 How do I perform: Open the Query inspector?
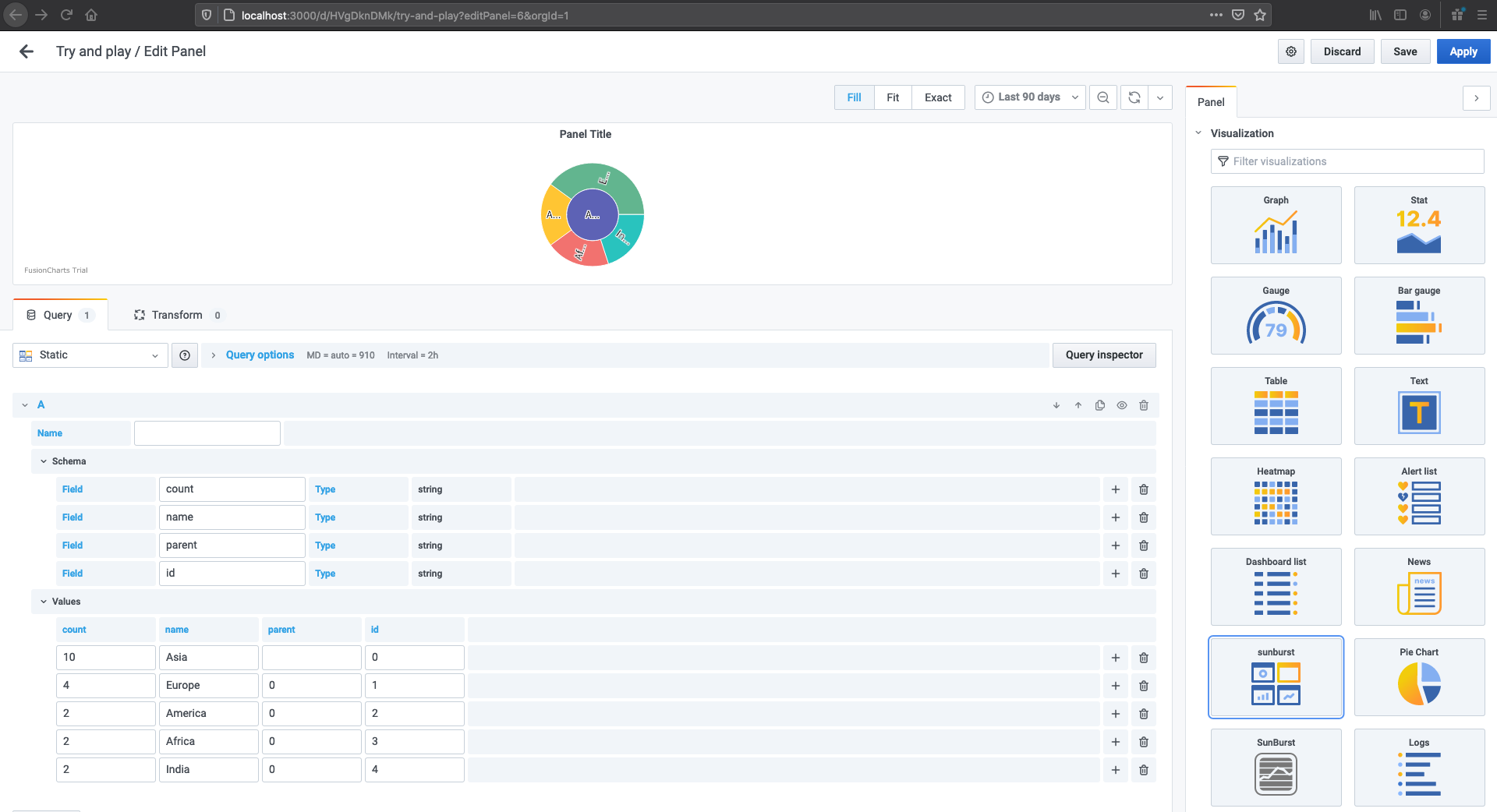pyautogui.click(x=1103, y=355)
